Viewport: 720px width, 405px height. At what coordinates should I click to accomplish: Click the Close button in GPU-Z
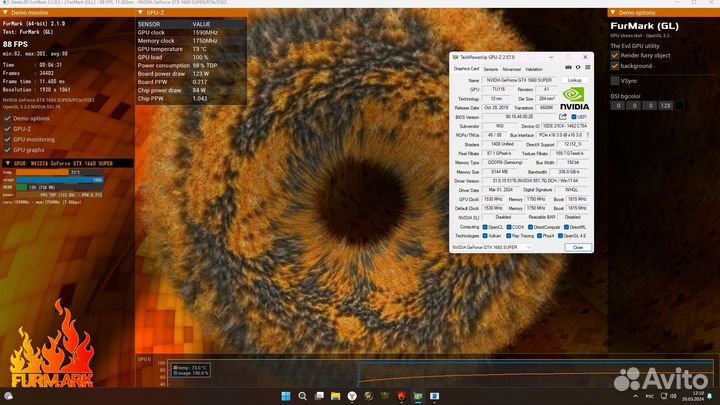pyautogui.click(x=578, y=248)
